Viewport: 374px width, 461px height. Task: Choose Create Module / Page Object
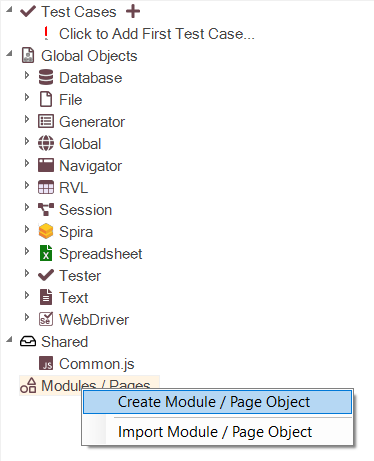click(218, 402)
